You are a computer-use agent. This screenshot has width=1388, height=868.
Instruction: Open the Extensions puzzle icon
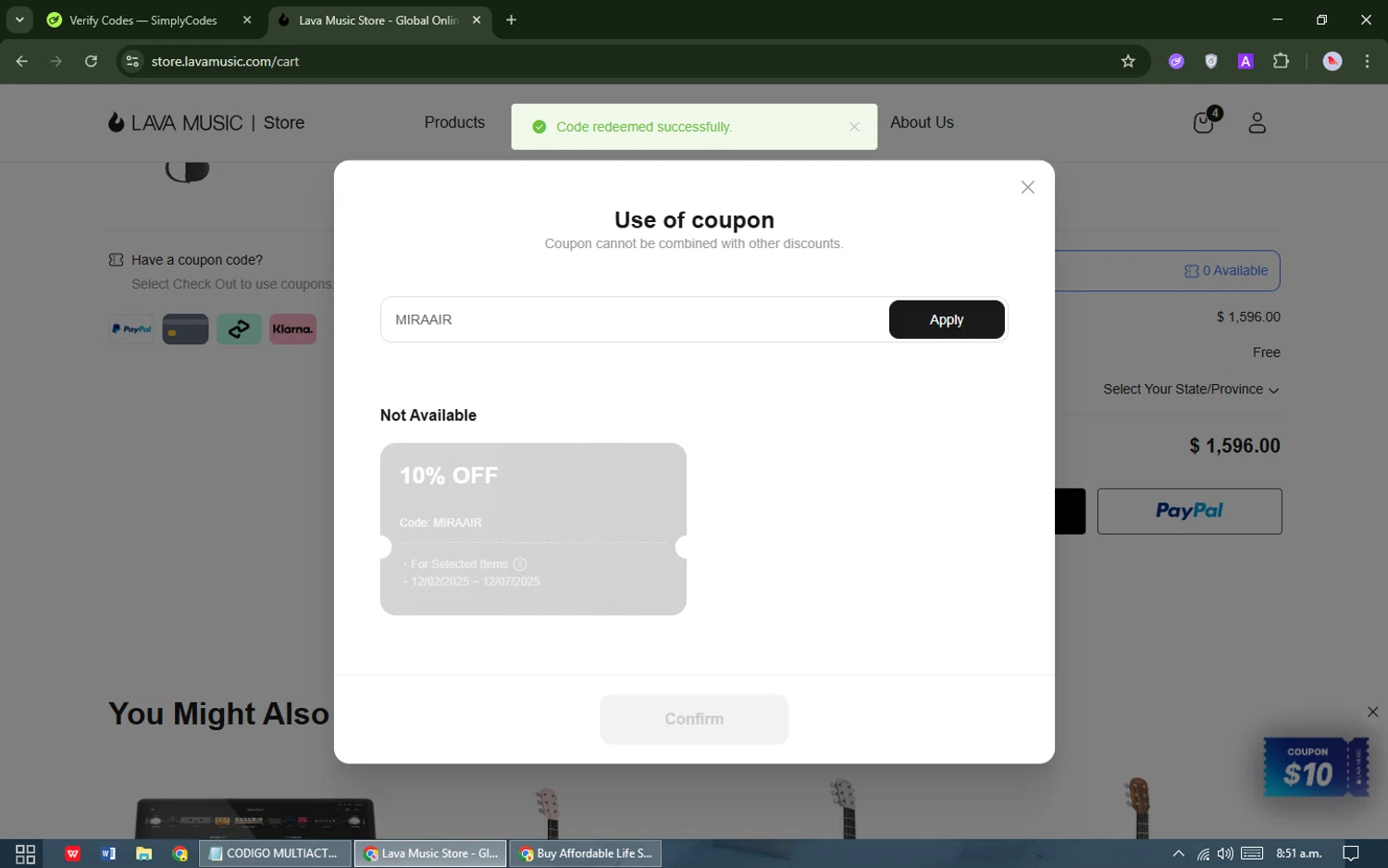tap(1281, 61)
